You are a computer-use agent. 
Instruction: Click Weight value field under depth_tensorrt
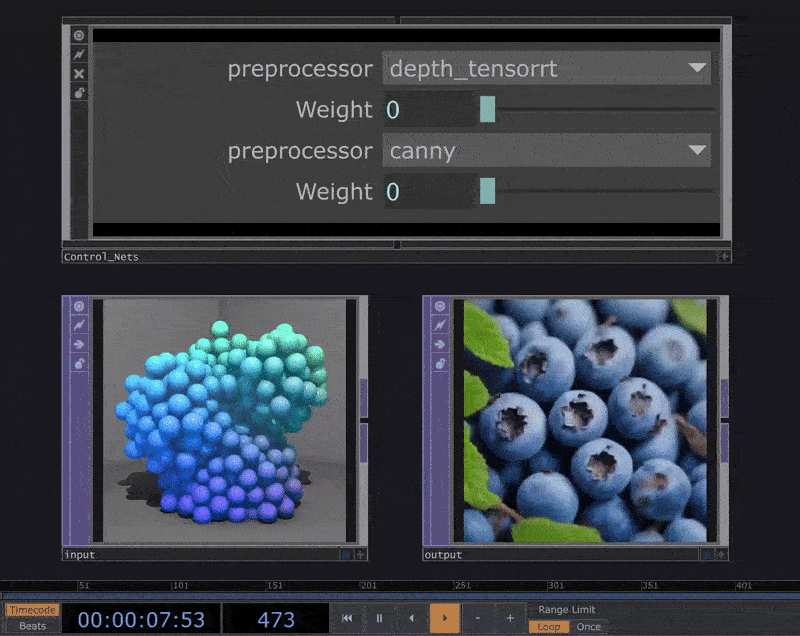click(x=430, y=109)
